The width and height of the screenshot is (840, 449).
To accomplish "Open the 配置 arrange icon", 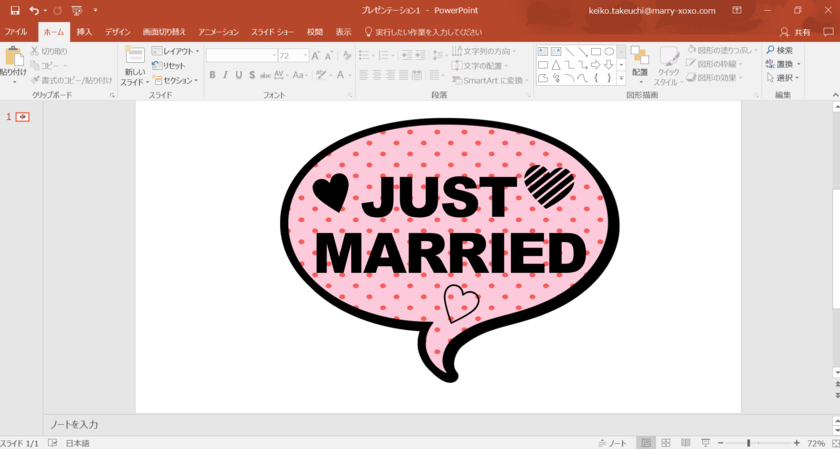I will point(640,58).
